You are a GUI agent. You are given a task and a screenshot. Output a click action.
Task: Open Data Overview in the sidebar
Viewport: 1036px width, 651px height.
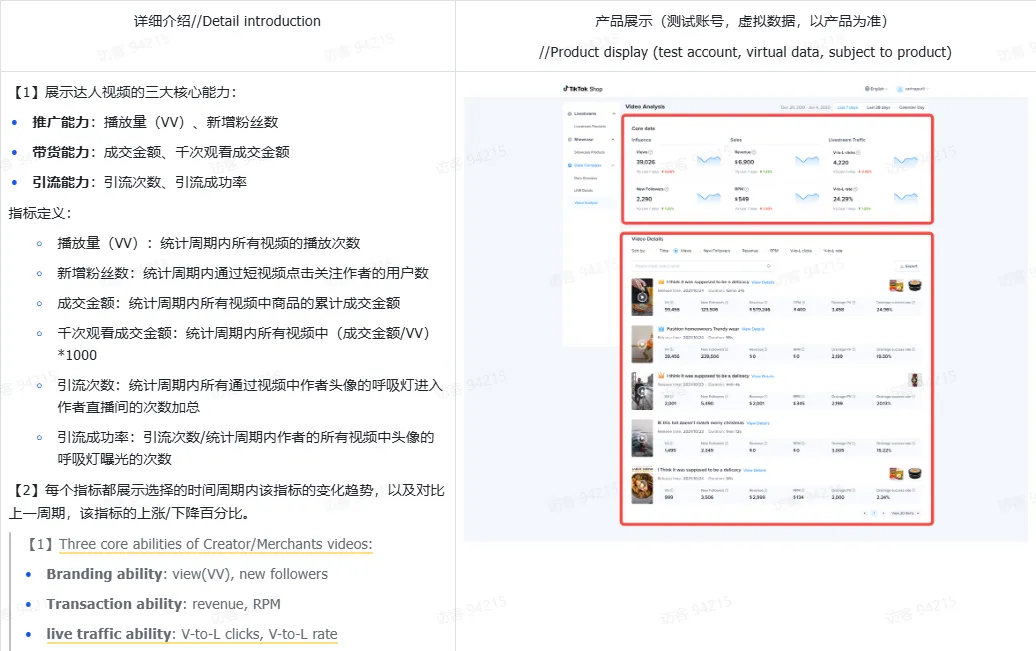click(x=585, y=178)
